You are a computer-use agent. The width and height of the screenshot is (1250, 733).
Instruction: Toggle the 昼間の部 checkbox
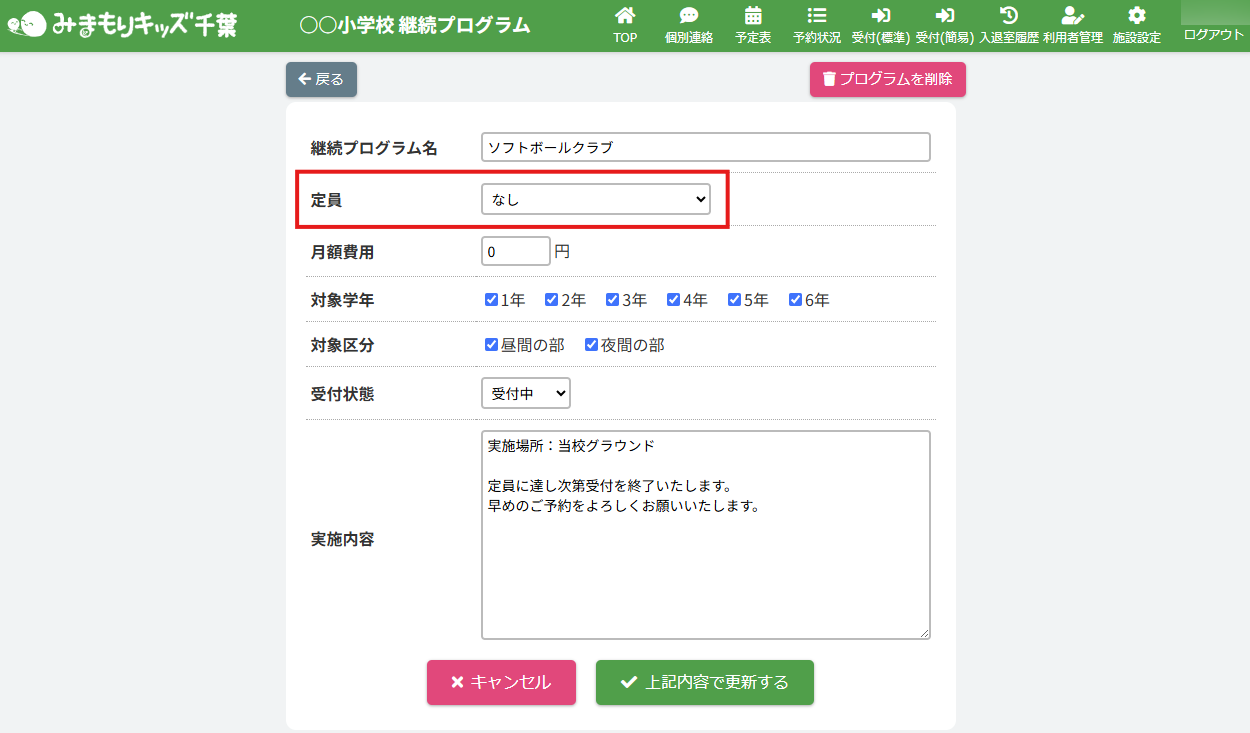491,345
